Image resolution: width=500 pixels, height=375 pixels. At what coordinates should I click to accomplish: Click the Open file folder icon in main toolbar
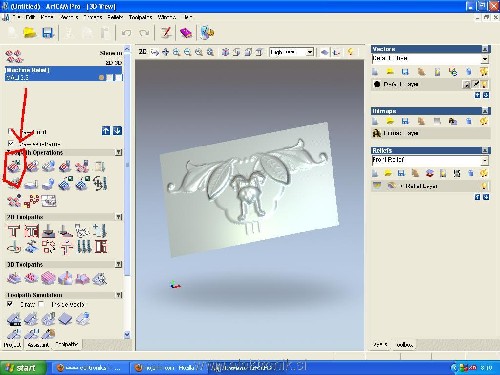tap(30, 32)
